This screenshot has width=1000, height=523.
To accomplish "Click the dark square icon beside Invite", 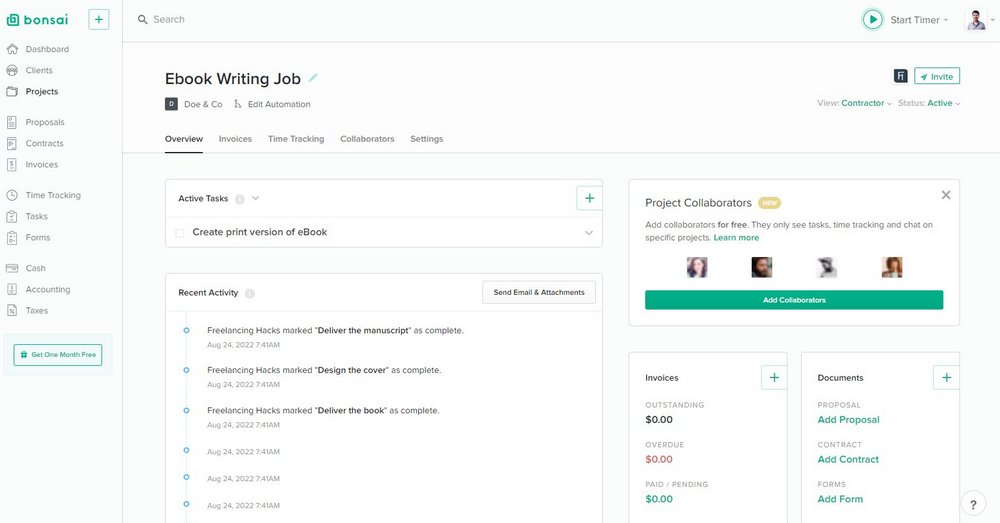I will (901, 76).
